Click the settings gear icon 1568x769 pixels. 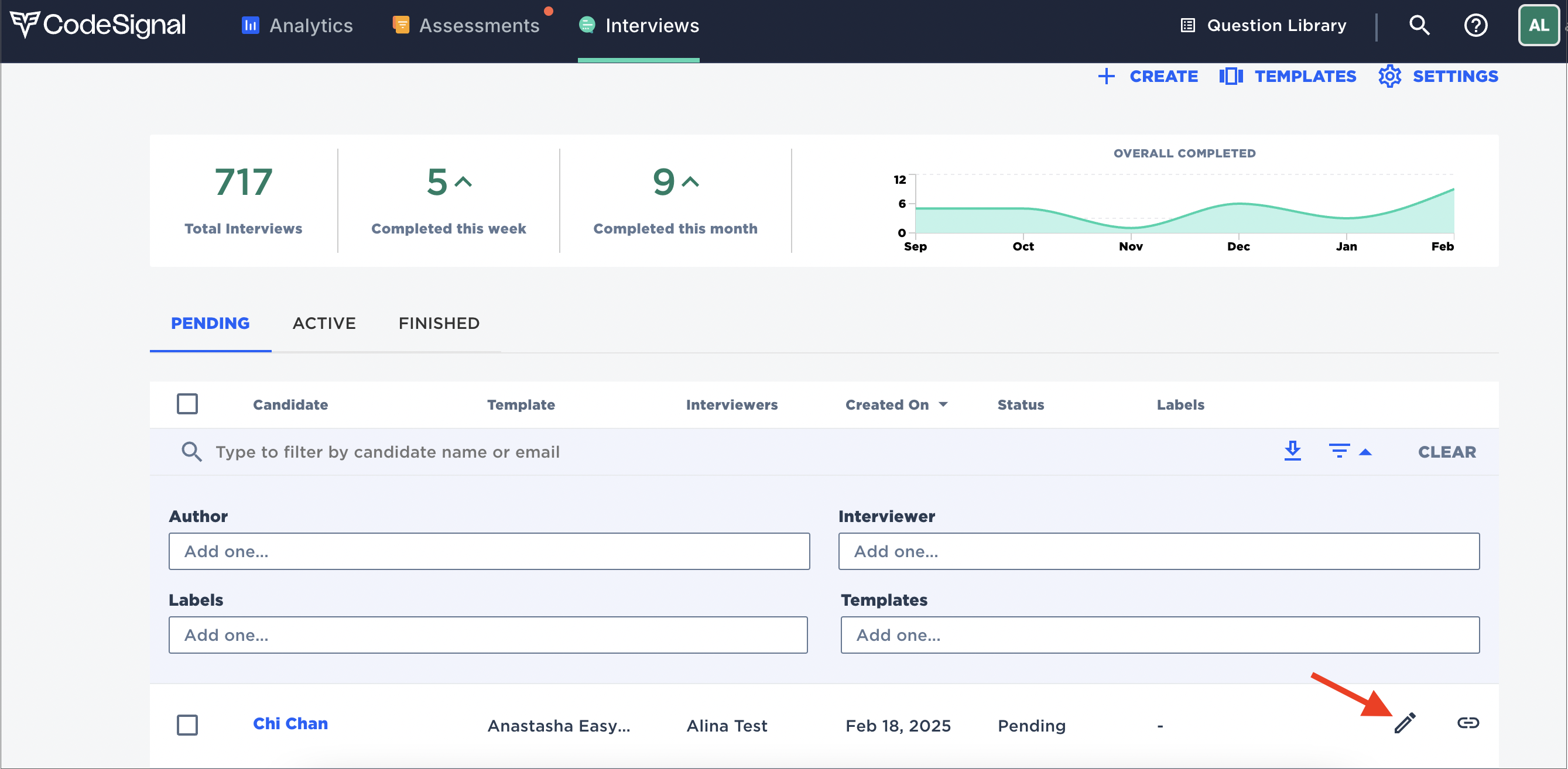coord(1389,76)
